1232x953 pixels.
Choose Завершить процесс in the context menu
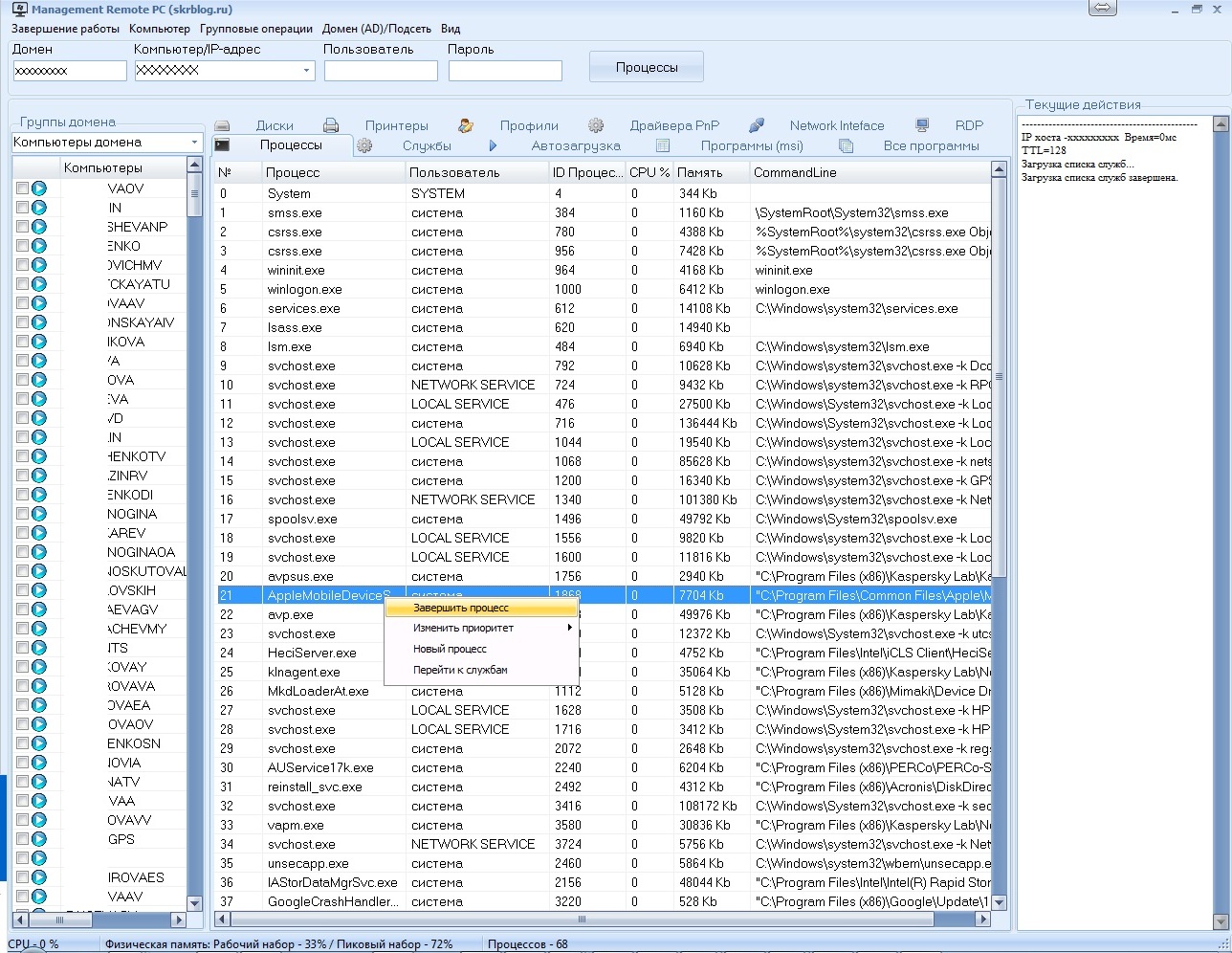(461, 608)
